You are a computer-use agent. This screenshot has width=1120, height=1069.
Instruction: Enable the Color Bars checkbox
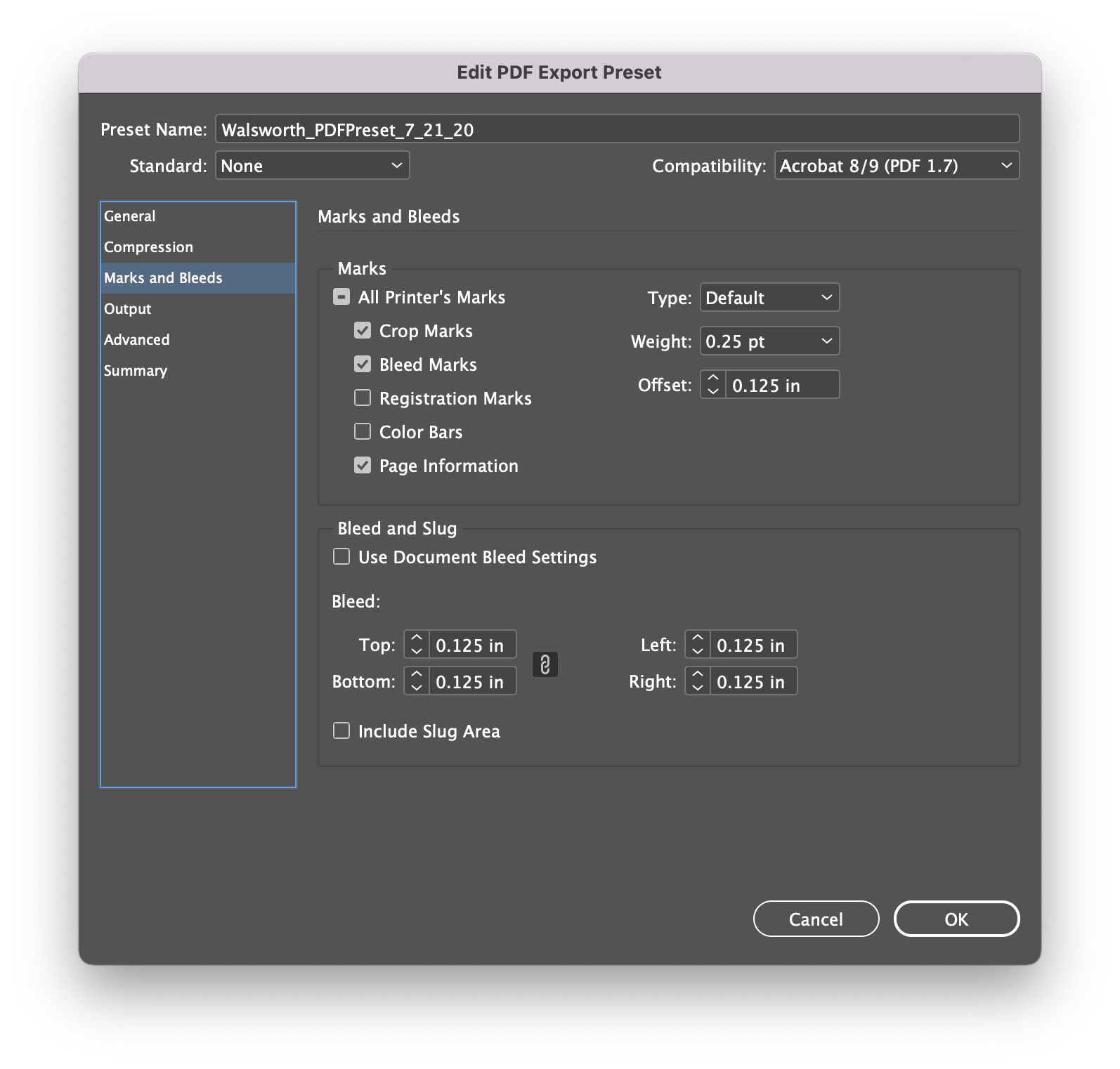pos(363,432)
